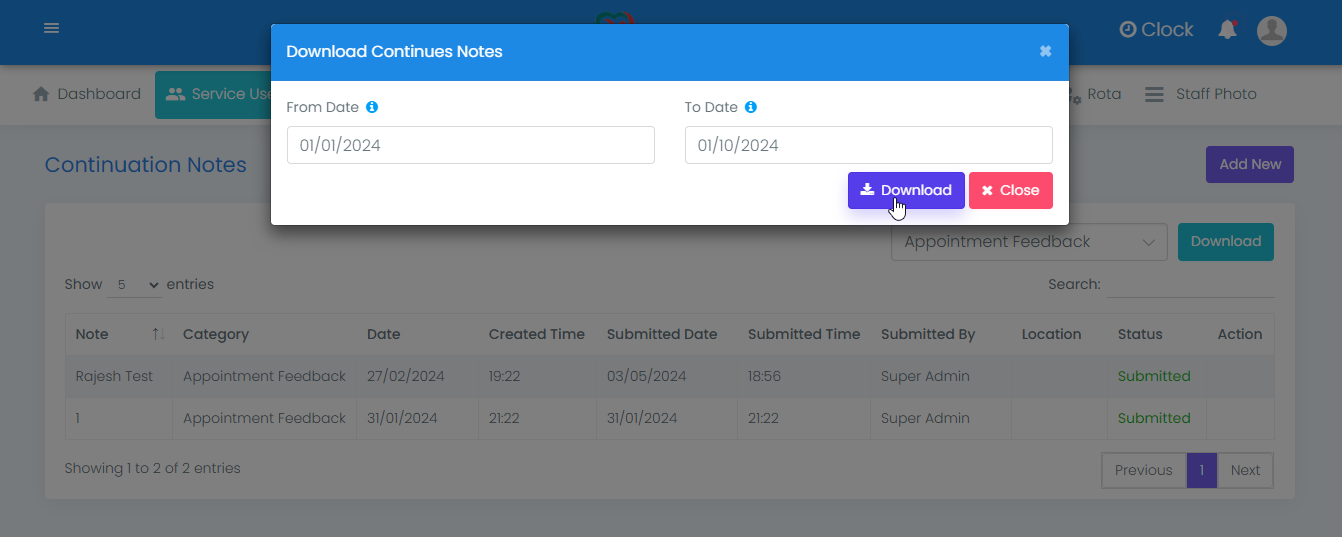Click the Next pagination button
This screenshot has width=1342, height=537.
1245,470
